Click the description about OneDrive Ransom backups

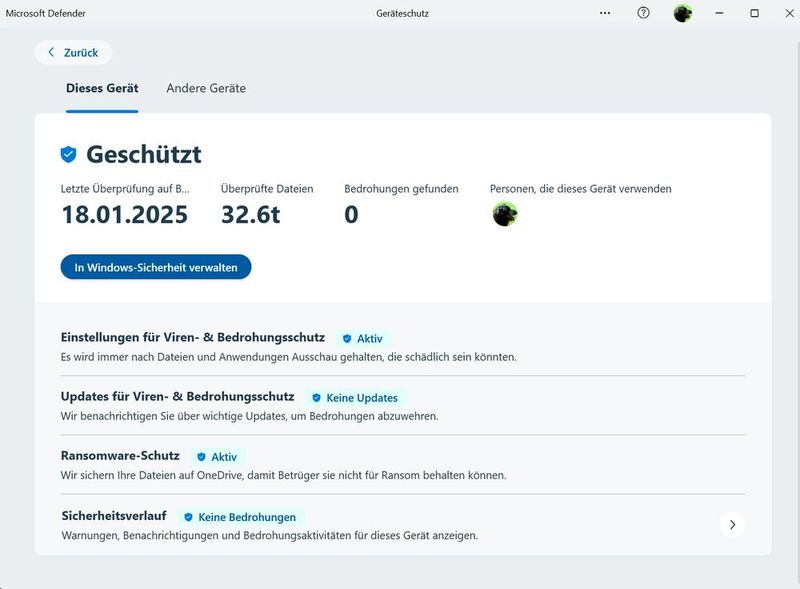click(x=284, y=475)
